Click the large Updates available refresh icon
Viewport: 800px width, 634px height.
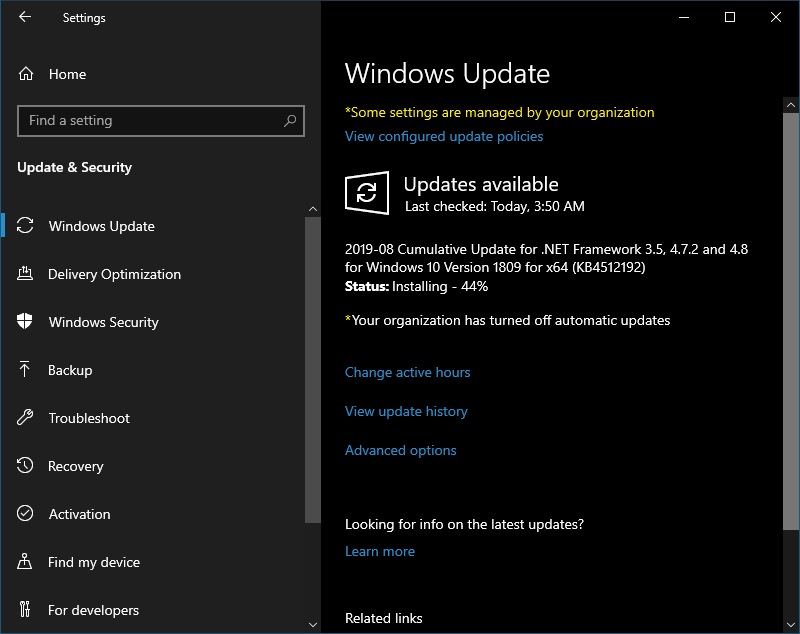[x=367, y=193]
